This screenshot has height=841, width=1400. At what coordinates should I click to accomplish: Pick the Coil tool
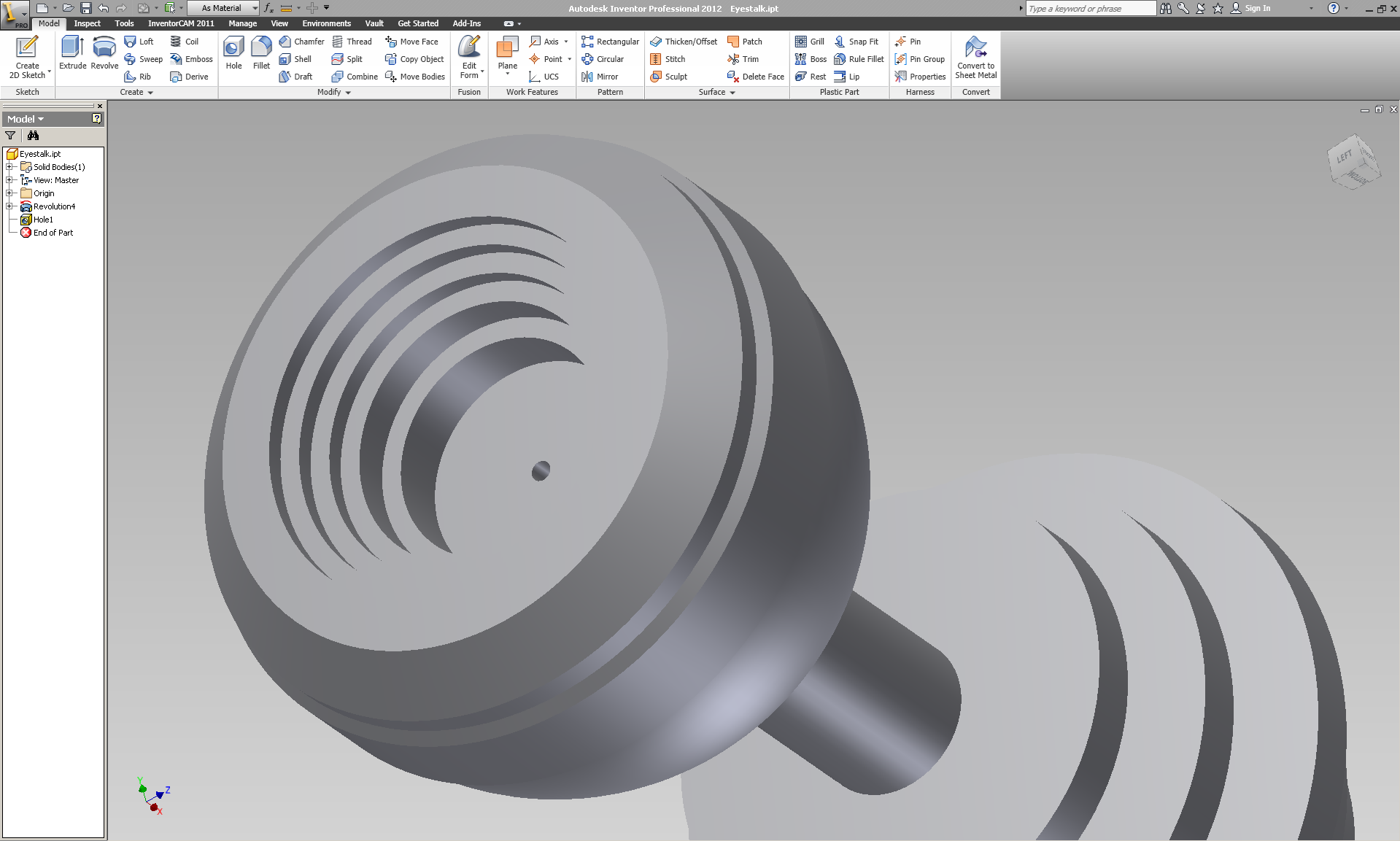(184, 42)
